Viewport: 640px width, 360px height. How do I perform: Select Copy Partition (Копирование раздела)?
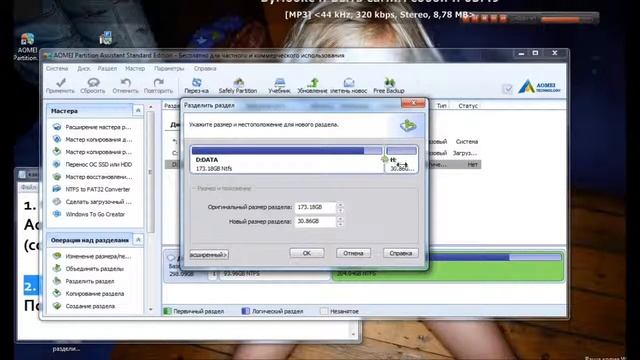coord(89,293)
